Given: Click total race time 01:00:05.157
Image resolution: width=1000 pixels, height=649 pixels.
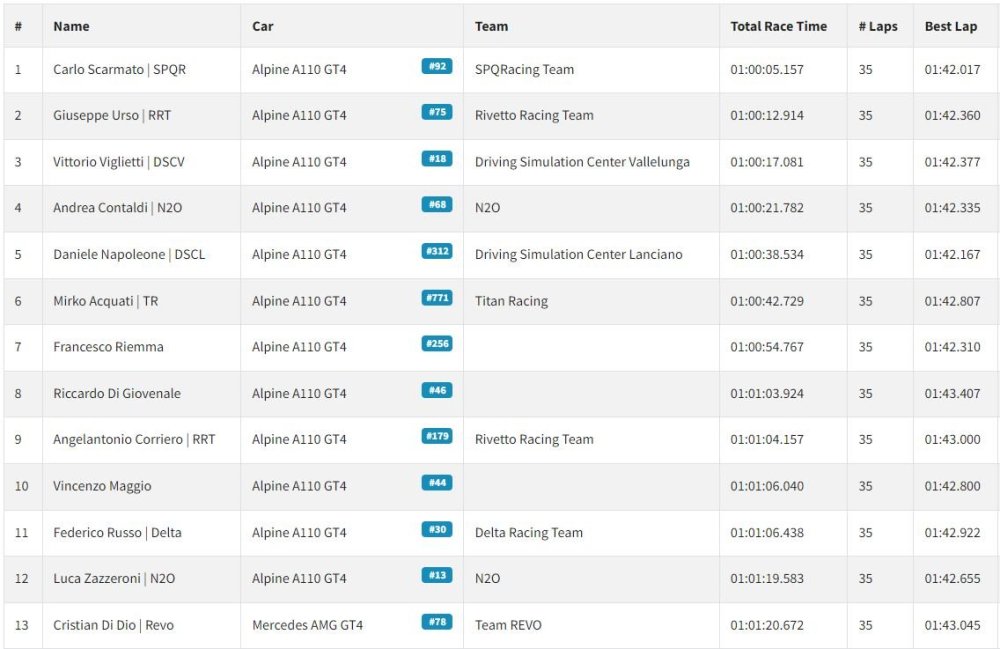Looking at the screenshot, I should click(767, 69).
